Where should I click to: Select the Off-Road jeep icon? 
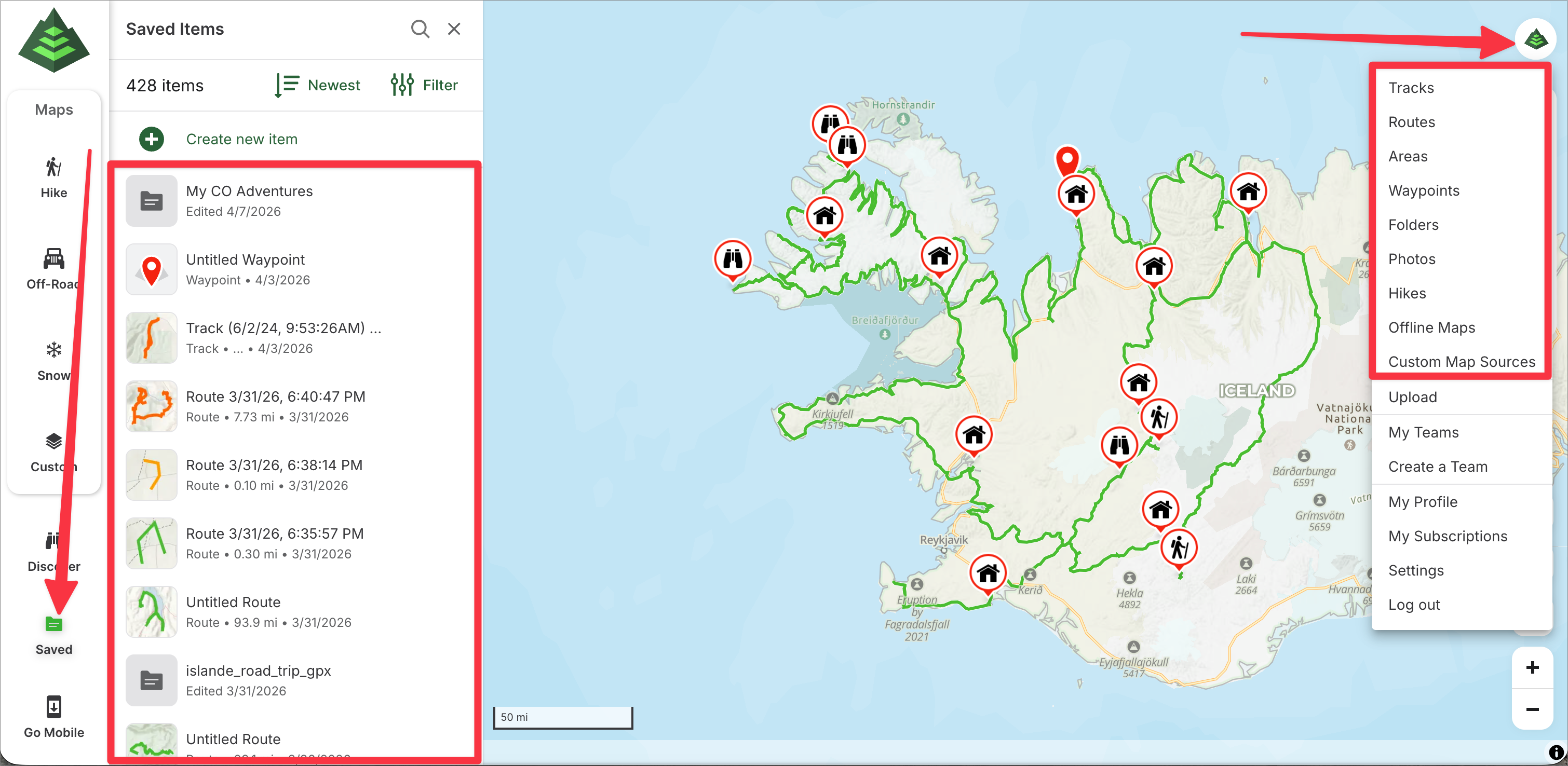(53, 259)
